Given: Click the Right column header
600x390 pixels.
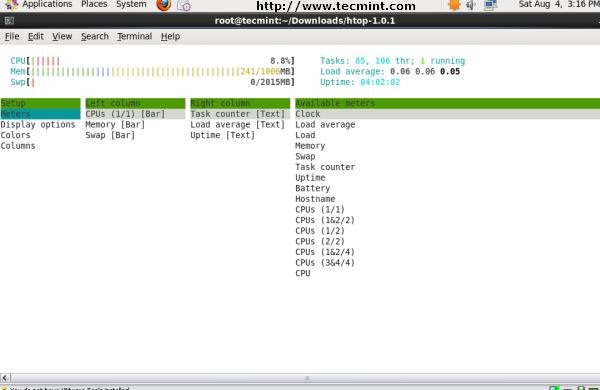Looking at the screenshot, I should pyautogui.click(x=240, y=103).
